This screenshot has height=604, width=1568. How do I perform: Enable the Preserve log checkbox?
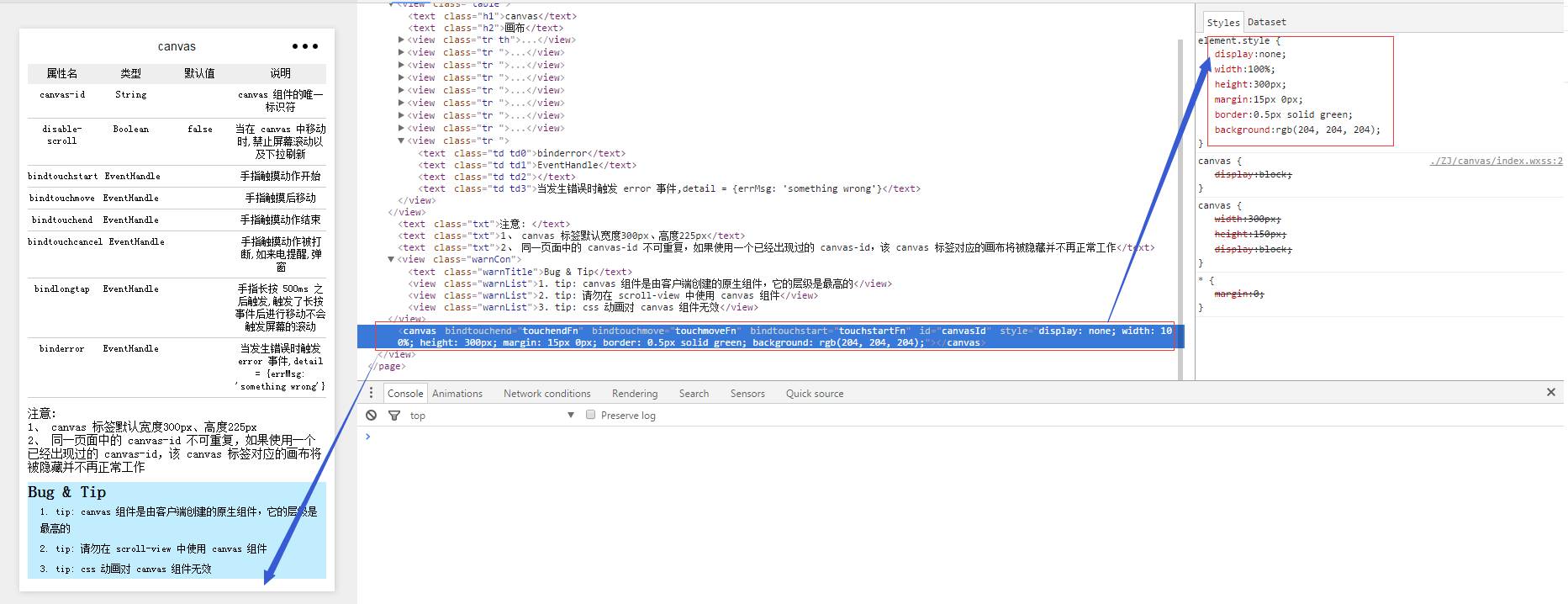coord(590,415)
